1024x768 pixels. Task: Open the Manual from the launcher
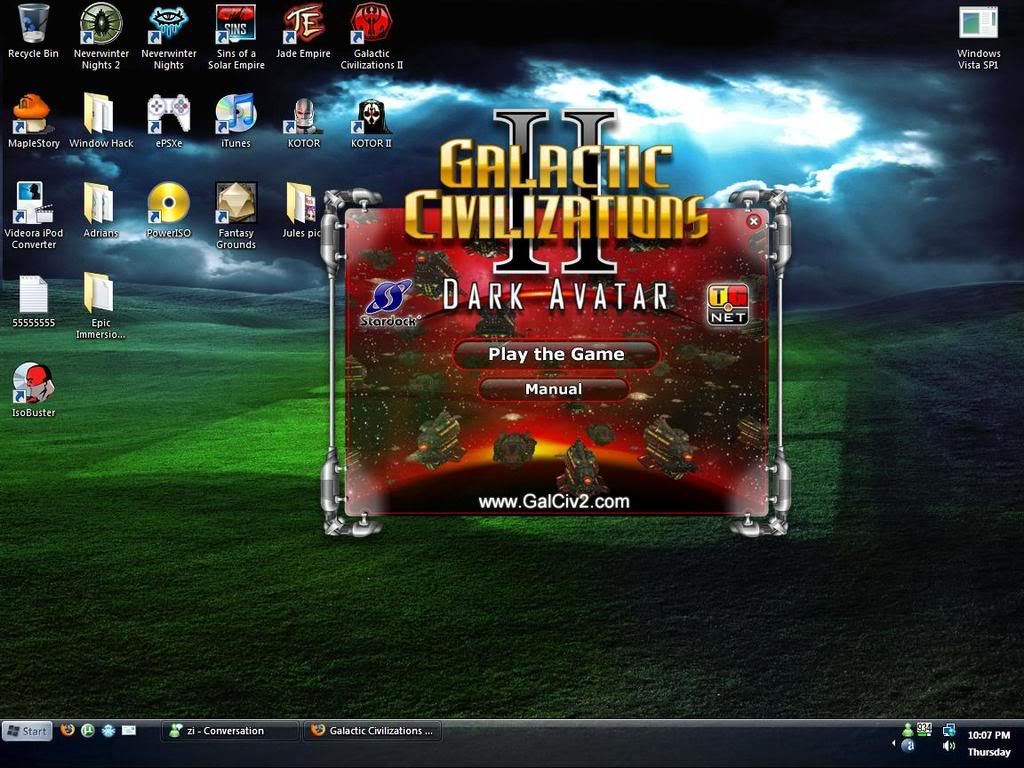point(554,389)
